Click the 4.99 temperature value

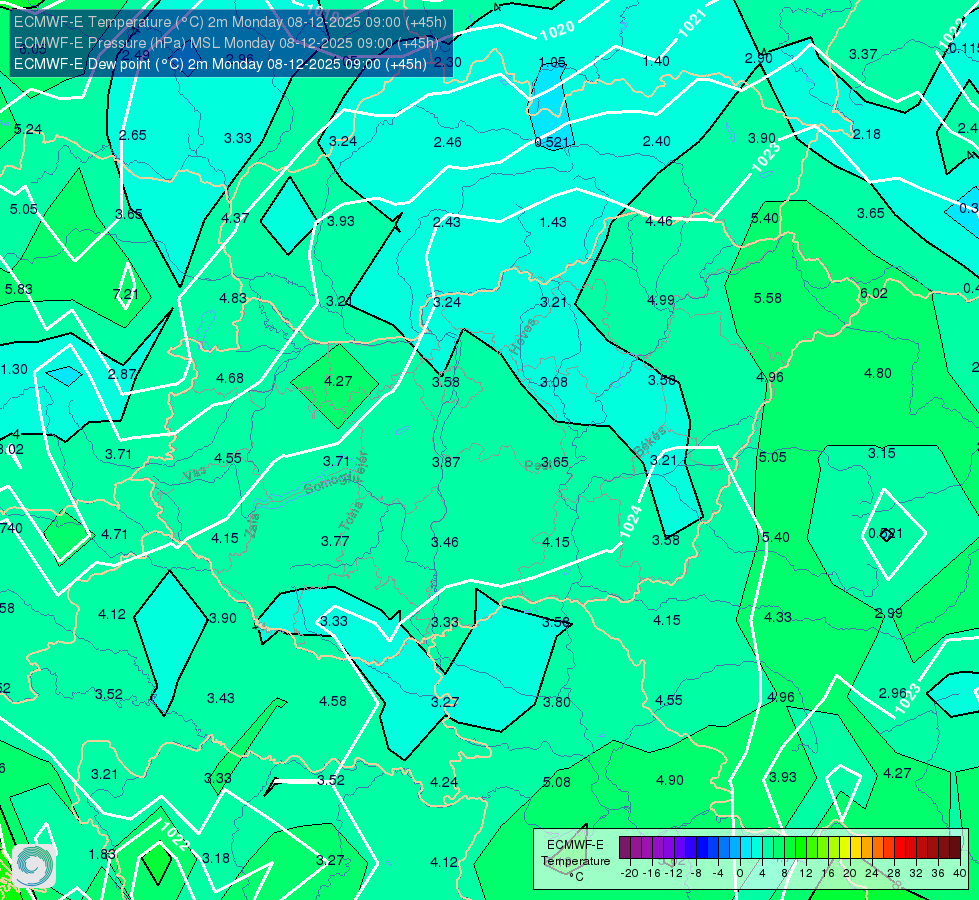tap(661, 300)
